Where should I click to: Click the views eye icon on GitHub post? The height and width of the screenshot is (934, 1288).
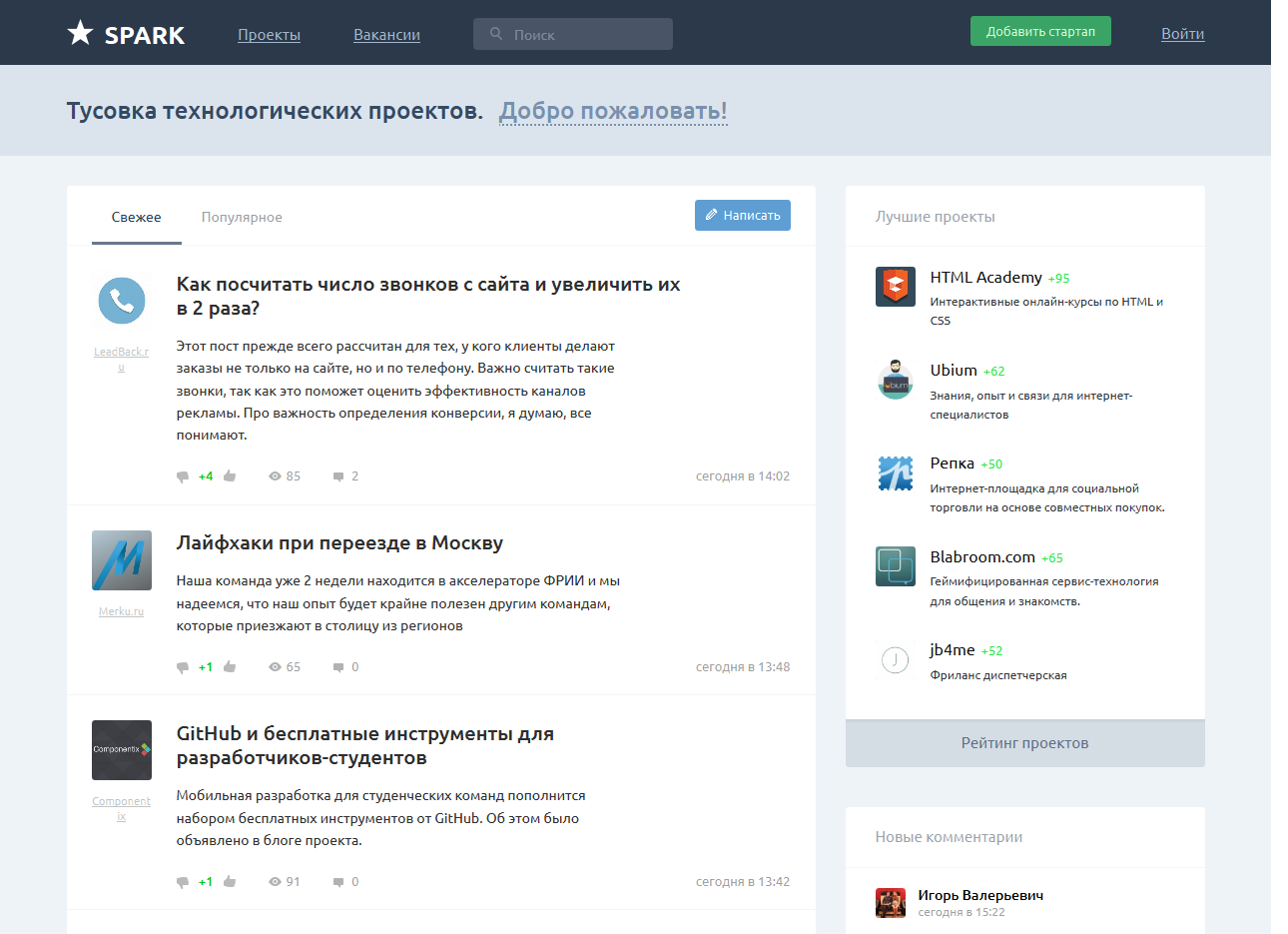click(x=275, y=881)
